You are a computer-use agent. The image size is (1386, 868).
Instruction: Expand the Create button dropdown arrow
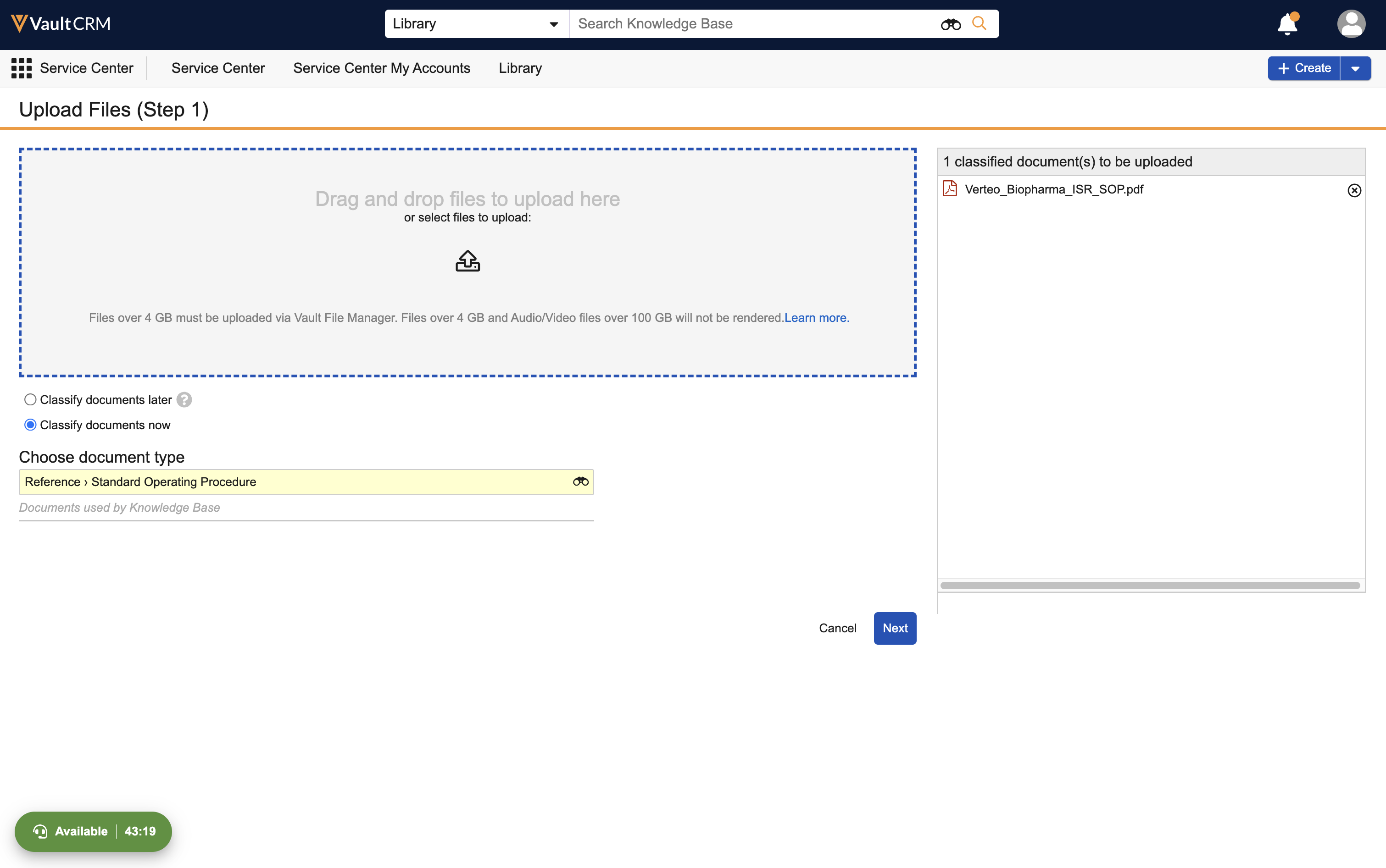[x=1355, y=68]
